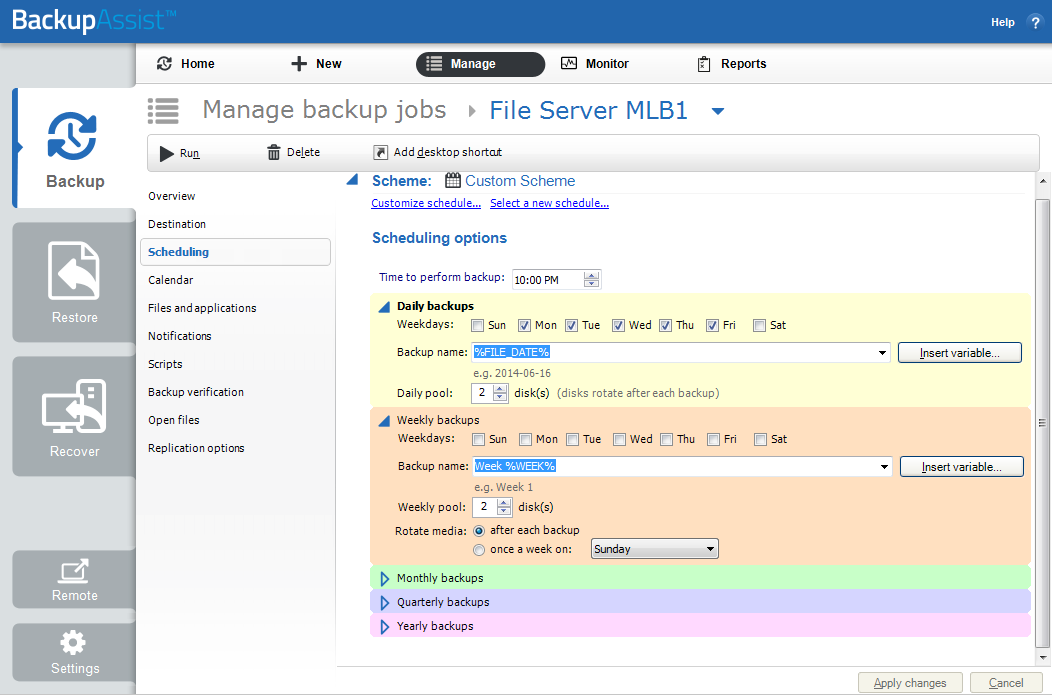Click the desktop shortcut arrow icon
The image size is (1052, 696).
click(x=380, y=152)
